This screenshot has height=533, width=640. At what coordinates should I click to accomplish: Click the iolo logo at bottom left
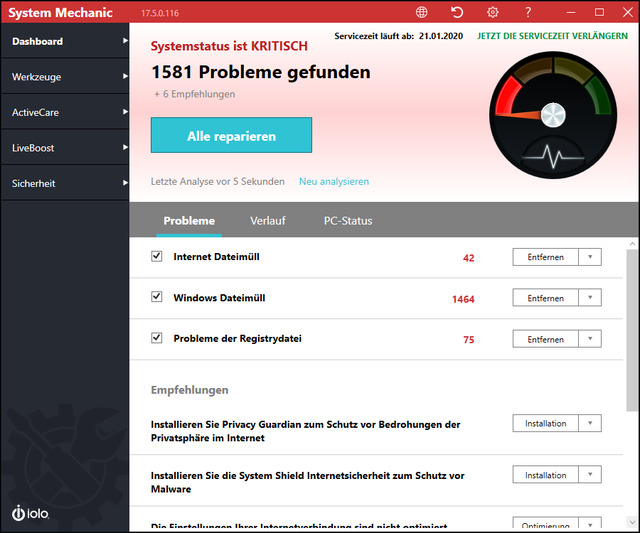click(32, 512)
